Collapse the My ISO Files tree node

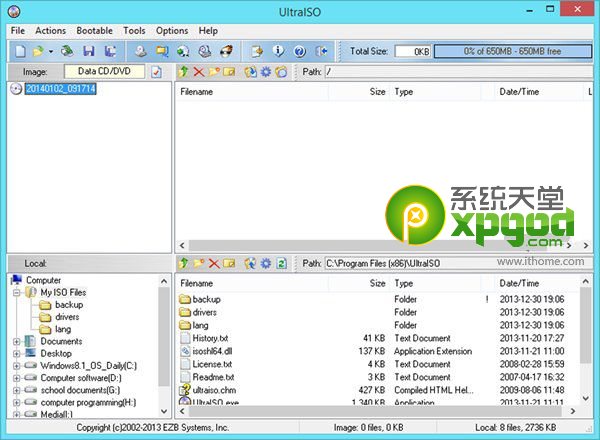pyautogui.click(x=16, y=293)
